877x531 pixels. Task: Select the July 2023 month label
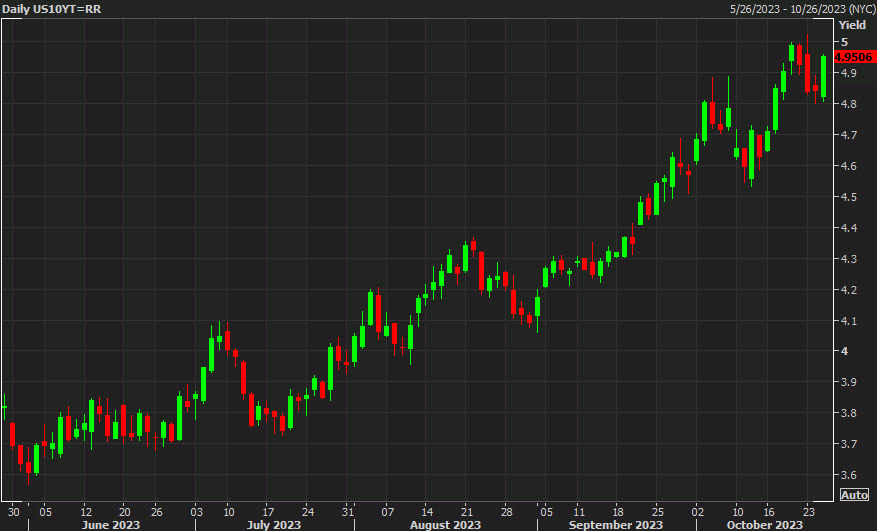click(x=273, y=524)
